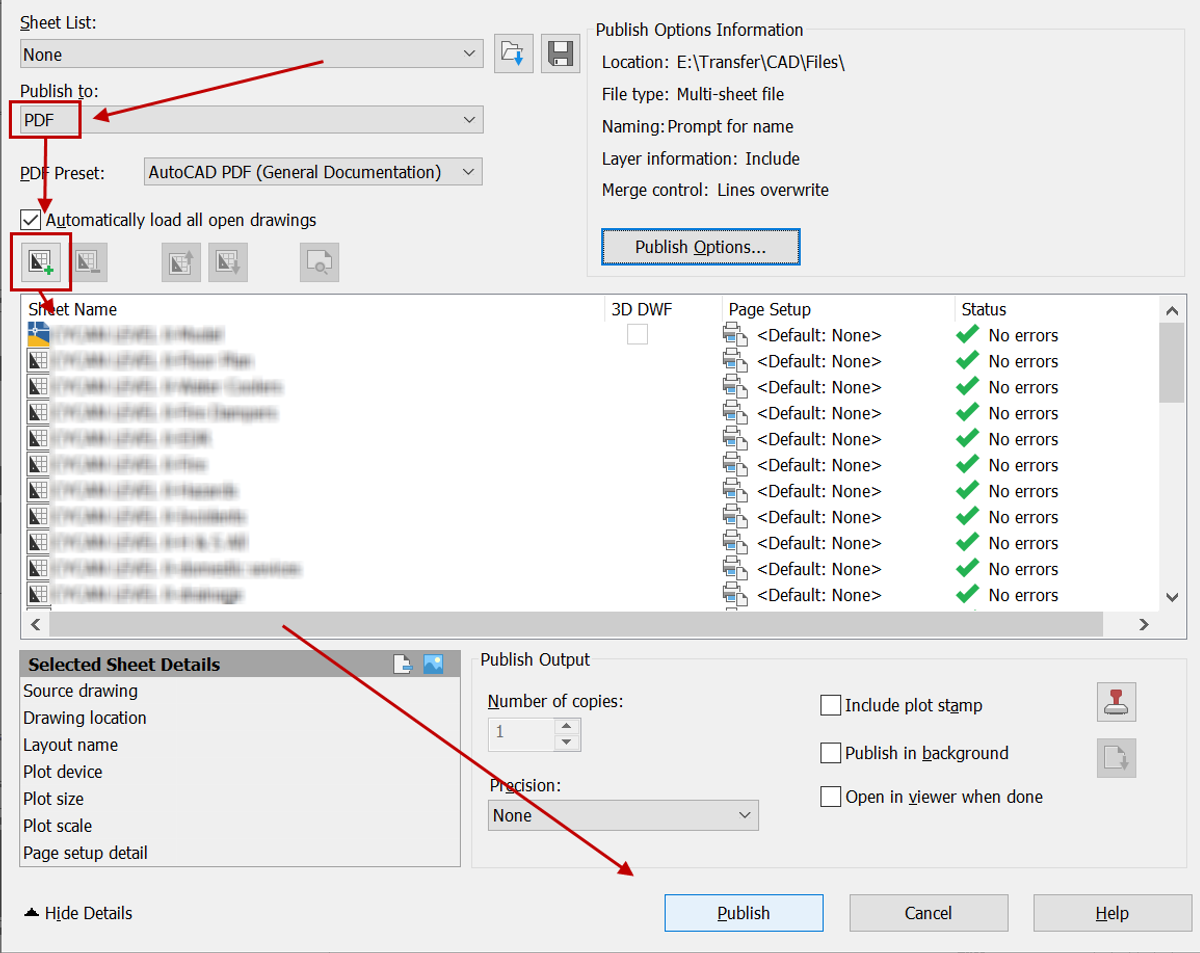The height and width of the screenshot is (953, 1200).
Task: Click the Publish button
Action: [744, 913]
